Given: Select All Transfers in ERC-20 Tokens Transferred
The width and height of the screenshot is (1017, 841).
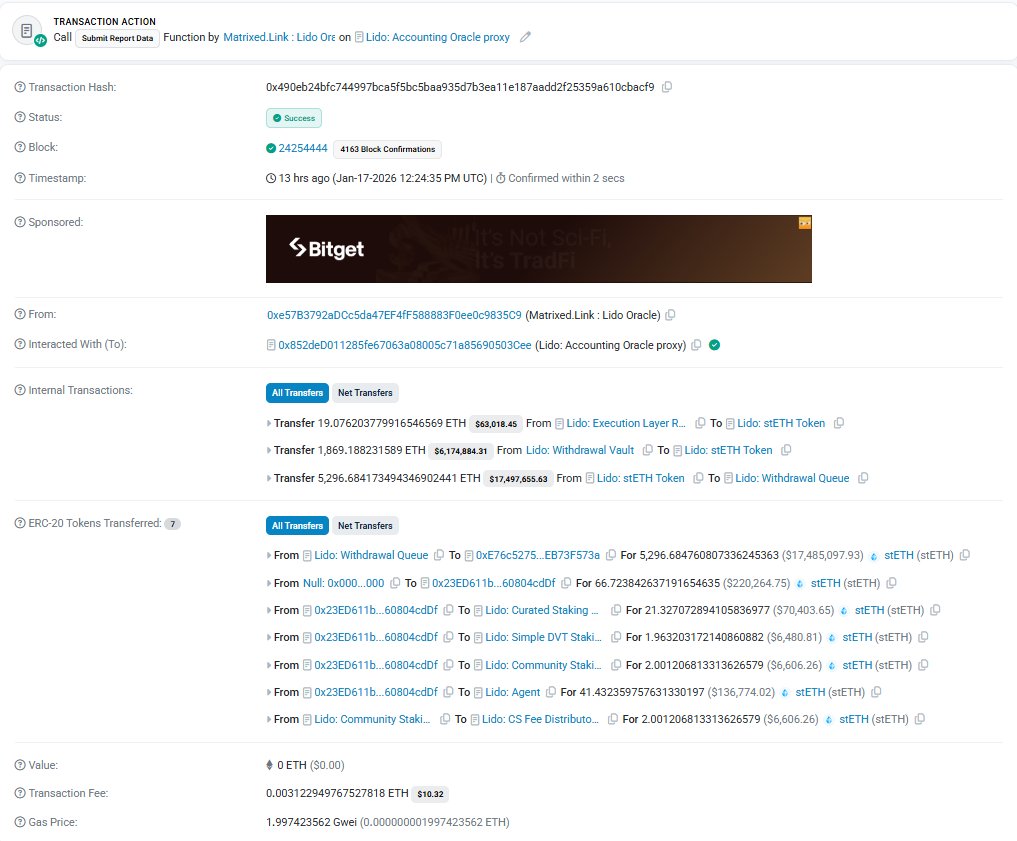Looking at the screenshot, I should pyautogui.click(x=297, y=526).
